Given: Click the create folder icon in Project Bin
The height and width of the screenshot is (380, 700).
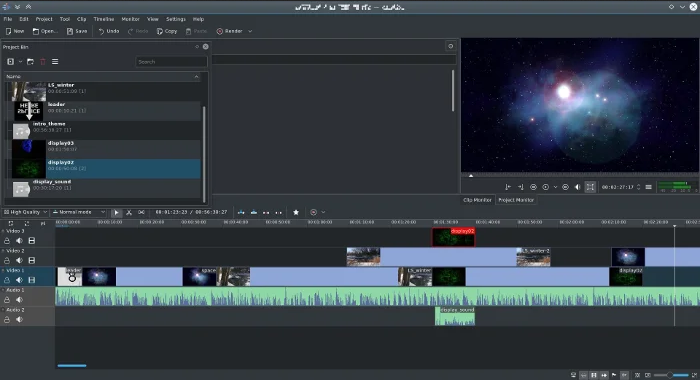Looking at the screenshot, I should point(30,62).
